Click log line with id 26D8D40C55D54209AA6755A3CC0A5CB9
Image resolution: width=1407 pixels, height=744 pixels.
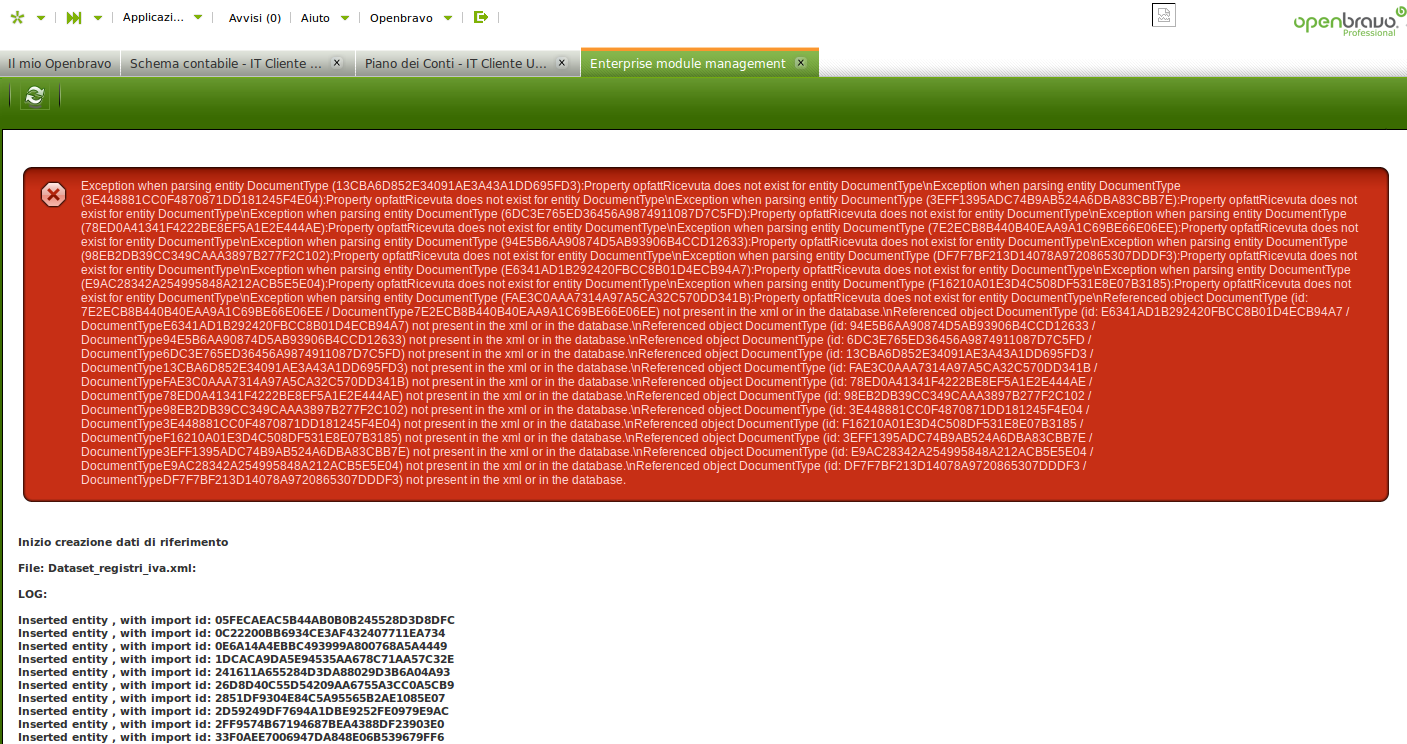tap(236, 685)
